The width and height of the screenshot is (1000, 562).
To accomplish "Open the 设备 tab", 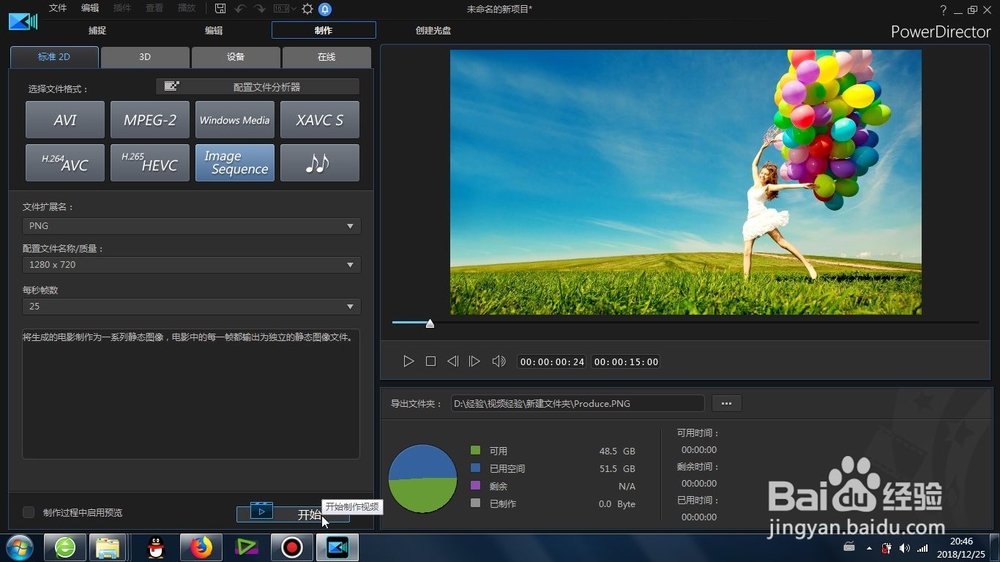I will point(235,57).
